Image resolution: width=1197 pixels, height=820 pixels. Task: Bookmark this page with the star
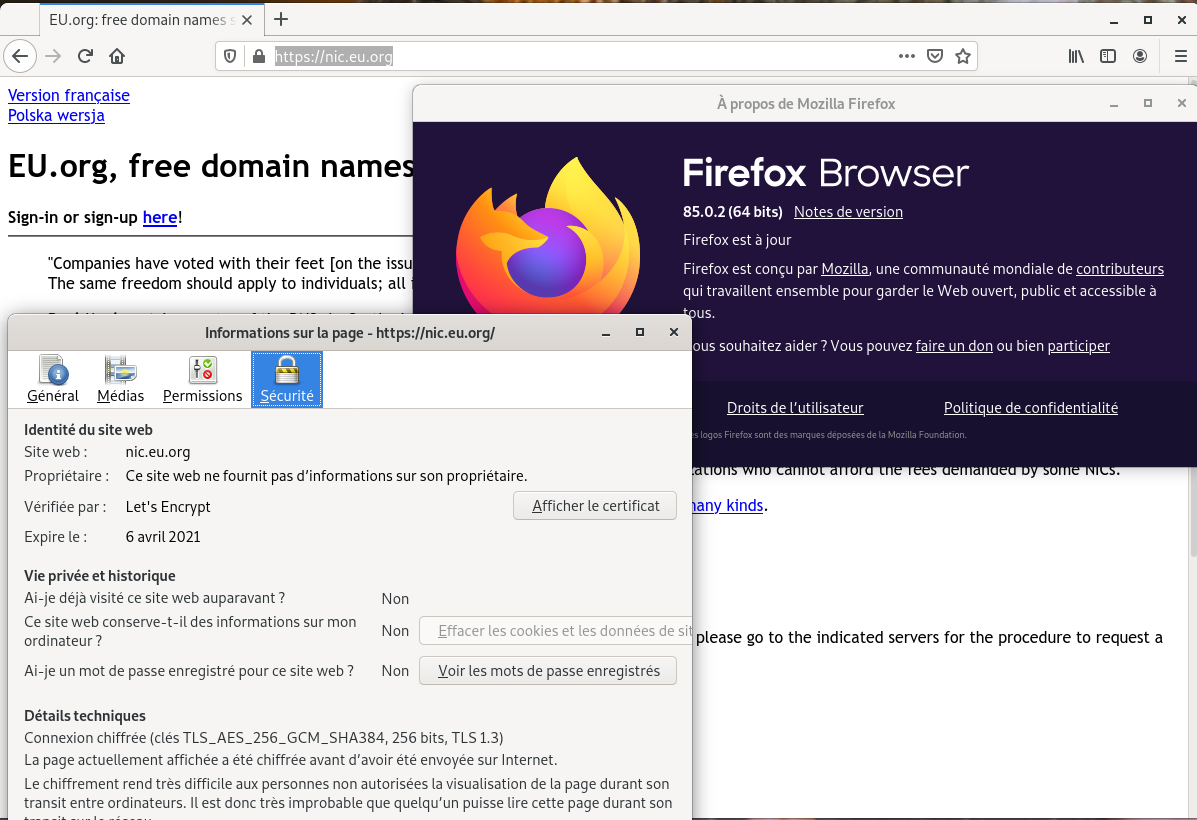pyautogui.click(x=963, y=56)
